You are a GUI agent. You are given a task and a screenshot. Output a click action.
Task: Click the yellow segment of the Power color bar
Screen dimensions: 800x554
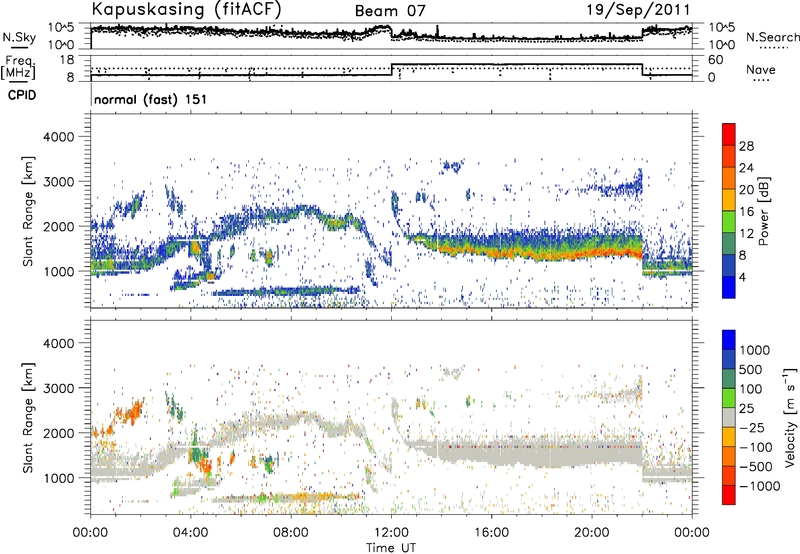click(729, 199)
